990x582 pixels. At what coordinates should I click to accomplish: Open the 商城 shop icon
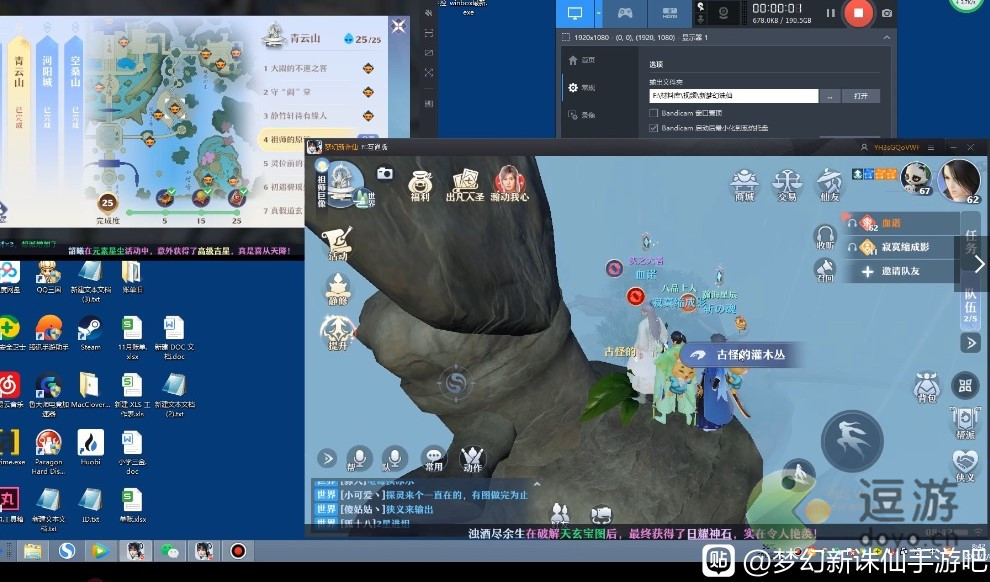(x=744, y=186)
